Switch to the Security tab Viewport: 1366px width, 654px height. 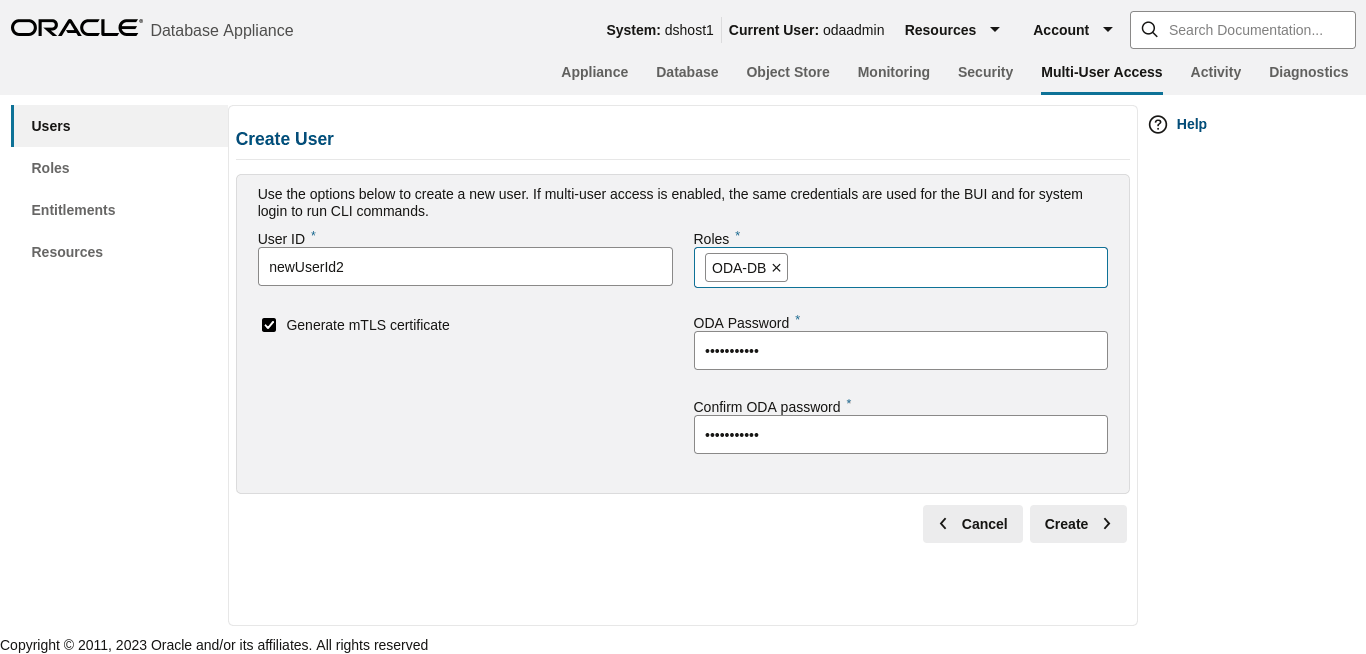tap(985, 72)
